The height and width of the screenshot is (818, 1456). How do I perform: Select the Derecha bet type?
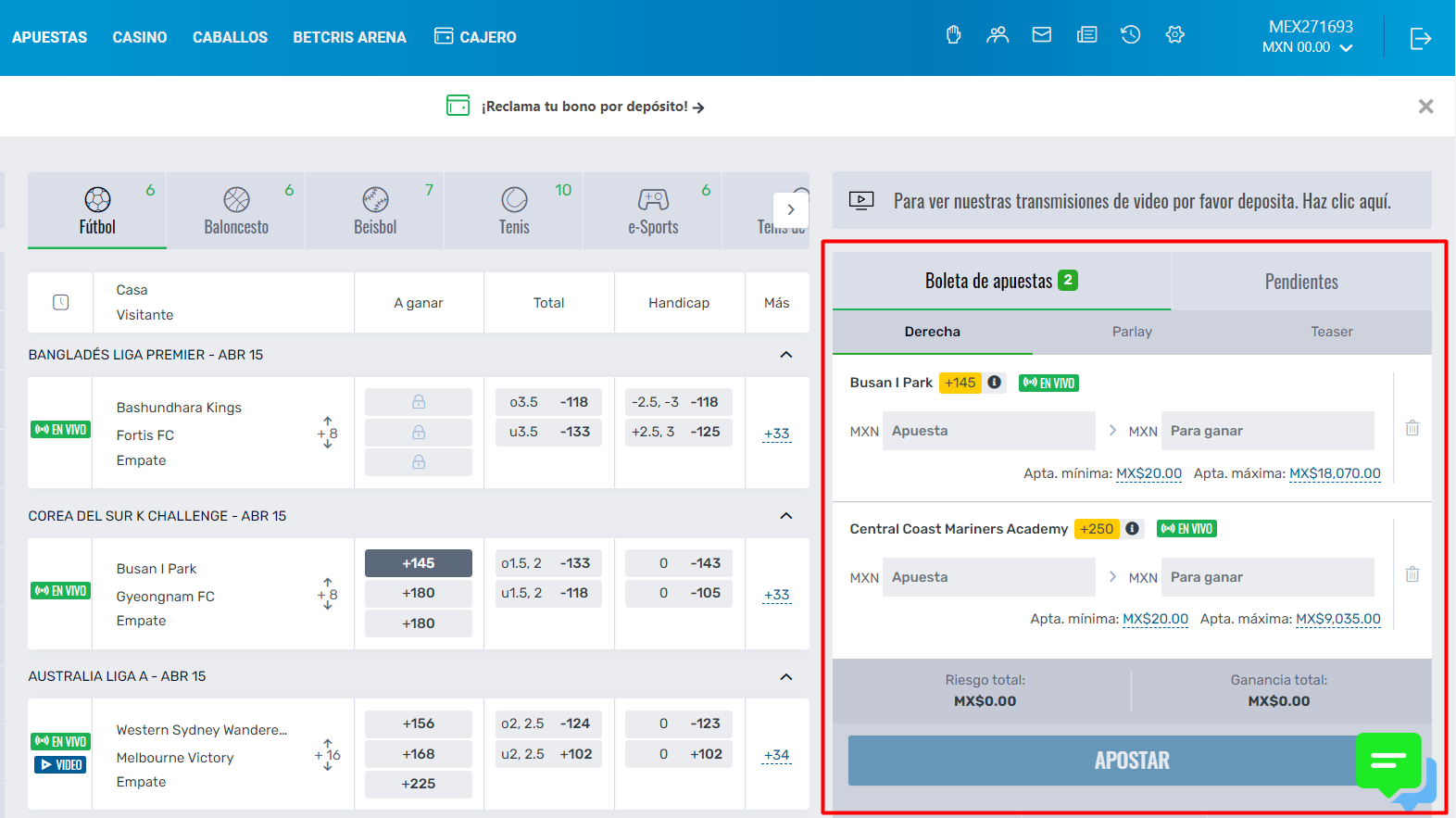point(932,332)
